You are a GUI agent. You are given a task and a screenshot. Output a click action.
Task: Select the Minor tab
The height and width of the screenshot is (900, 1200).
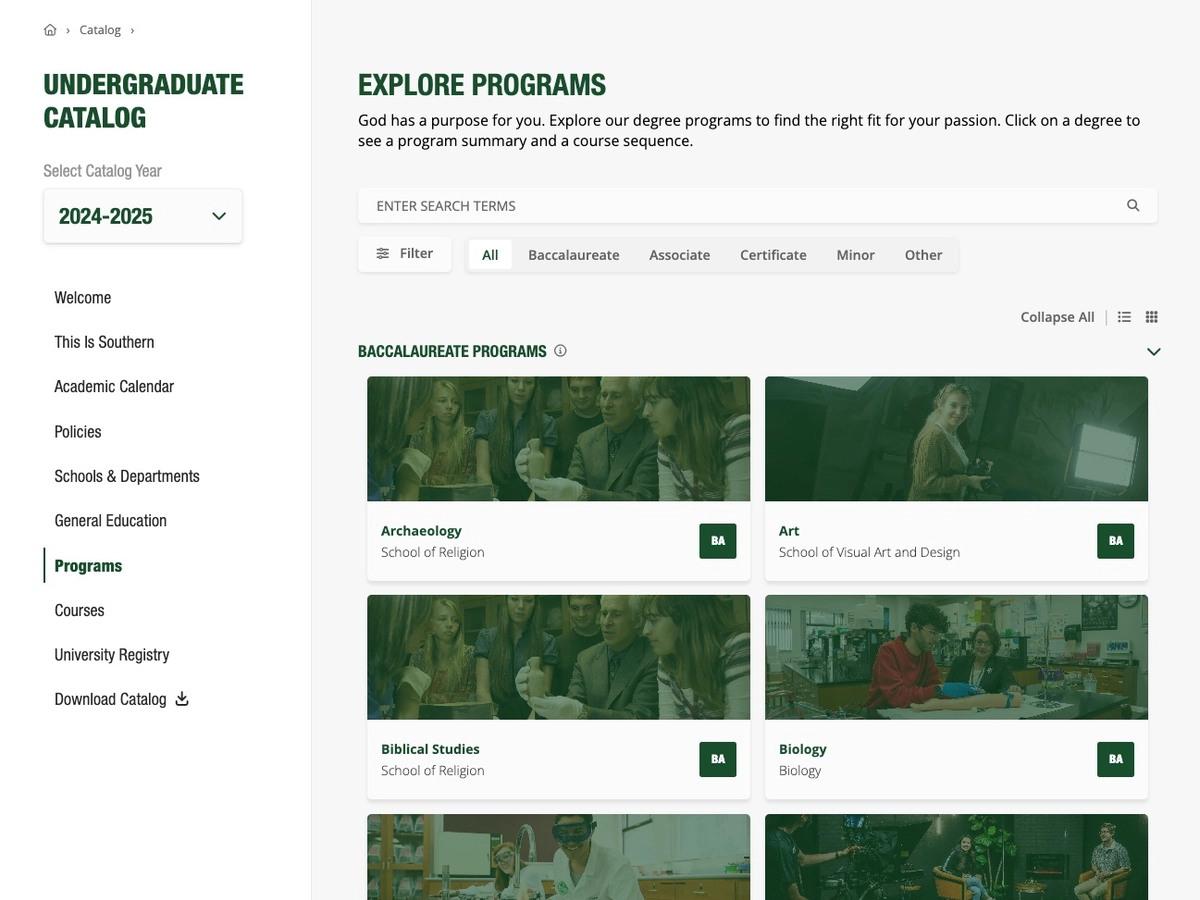(856, 255)
